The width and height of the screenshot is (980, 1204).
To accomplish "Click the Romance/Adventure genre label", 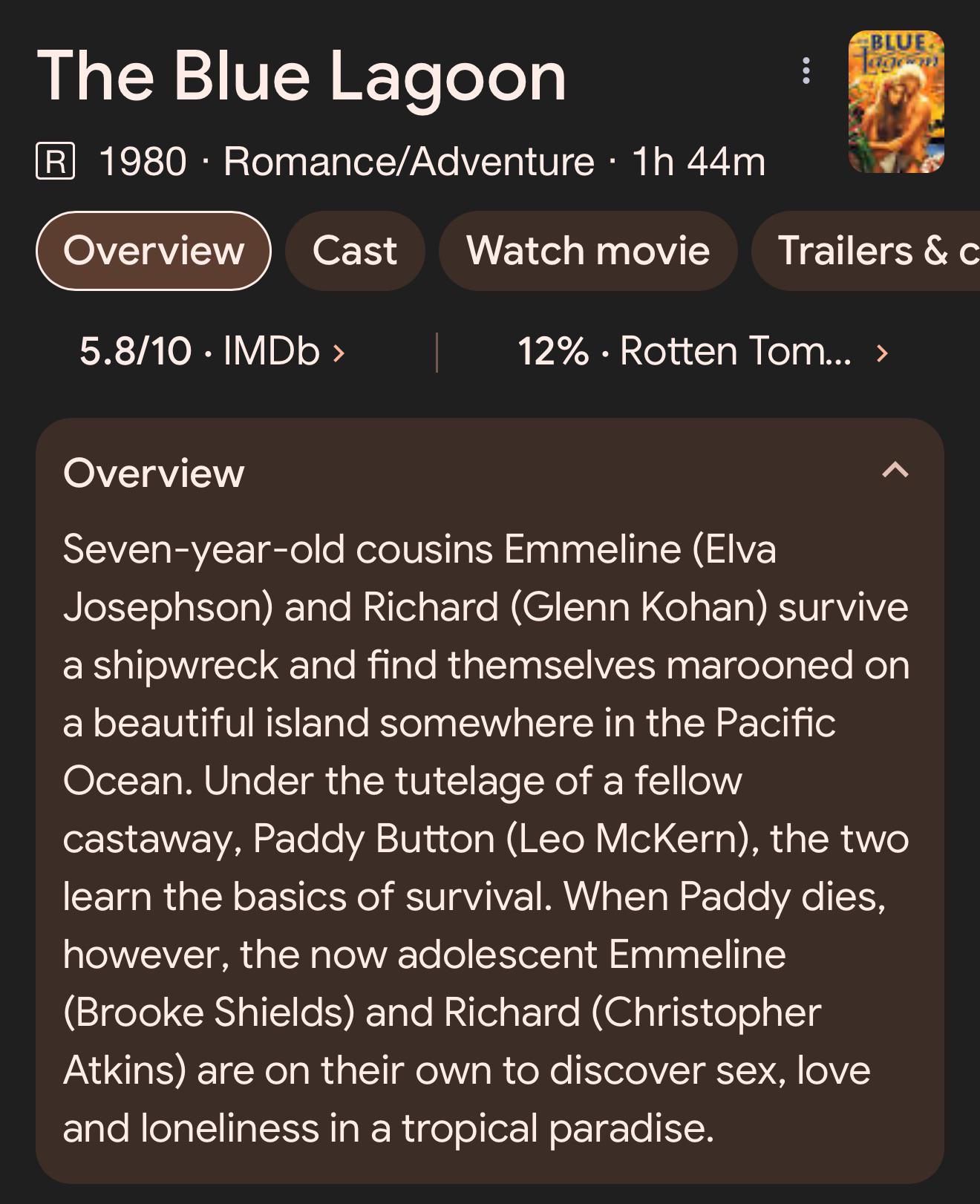I will pos(409,162).
